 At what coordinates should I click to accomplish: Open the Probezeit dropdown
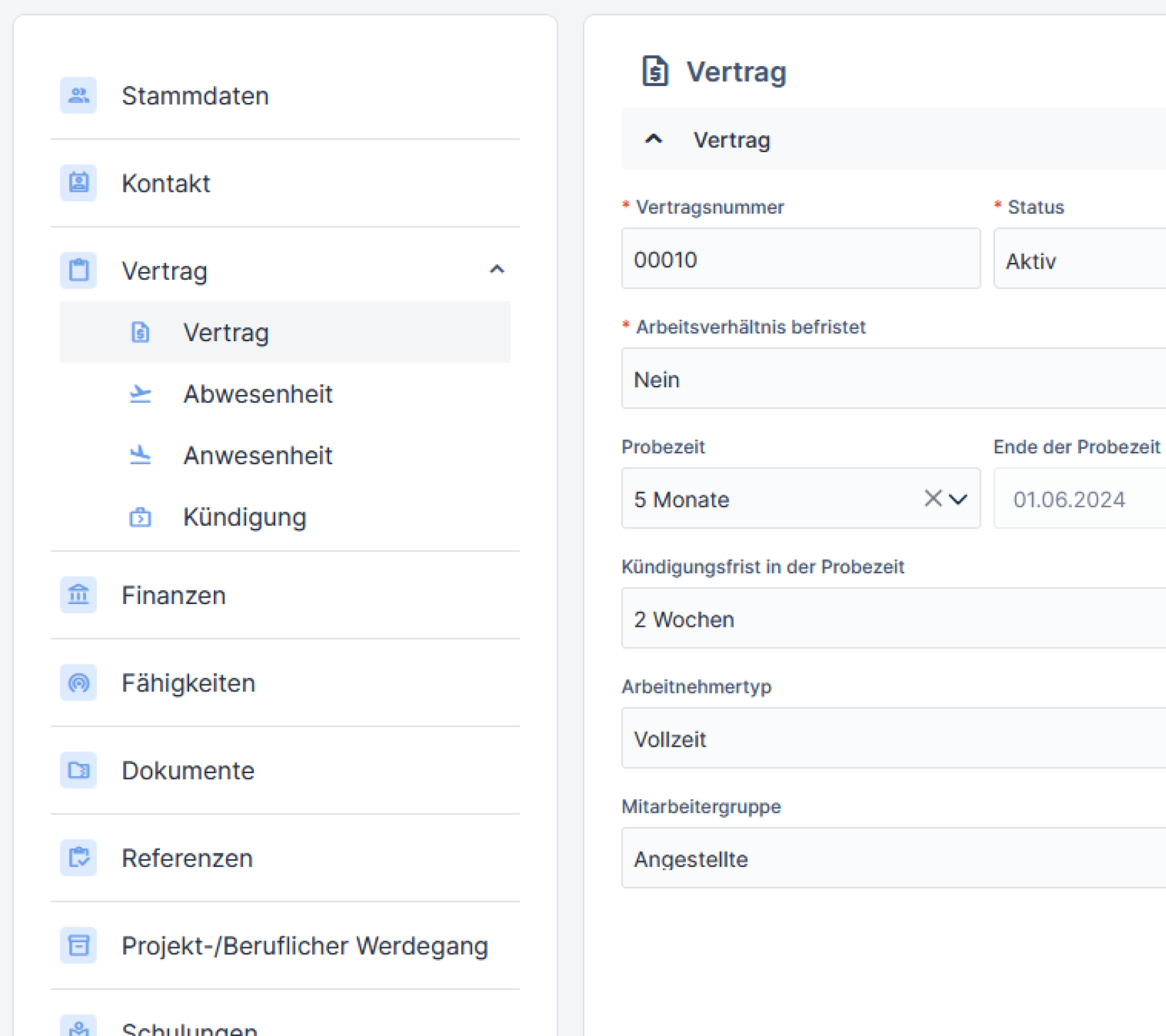click(x=957, y=499)
